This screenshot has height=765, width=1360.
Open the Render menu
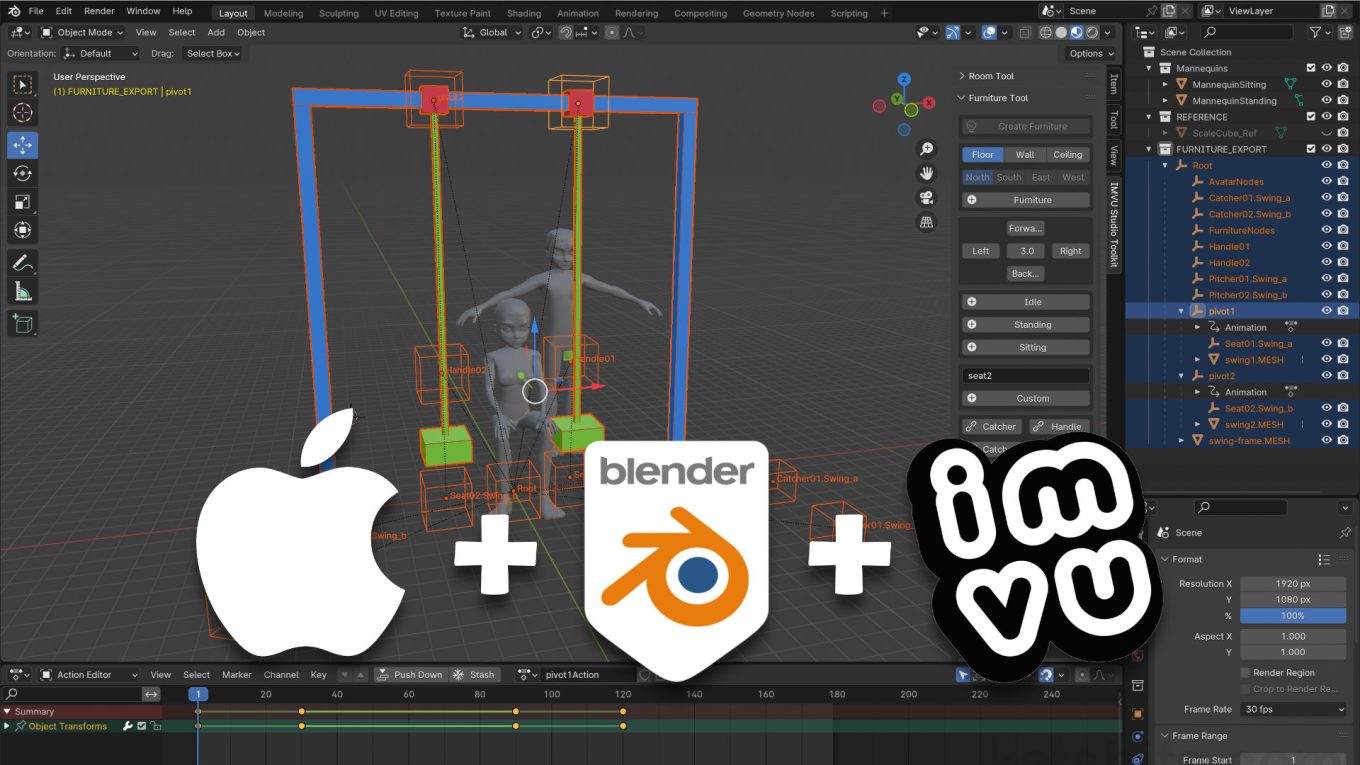pos(99,11)
